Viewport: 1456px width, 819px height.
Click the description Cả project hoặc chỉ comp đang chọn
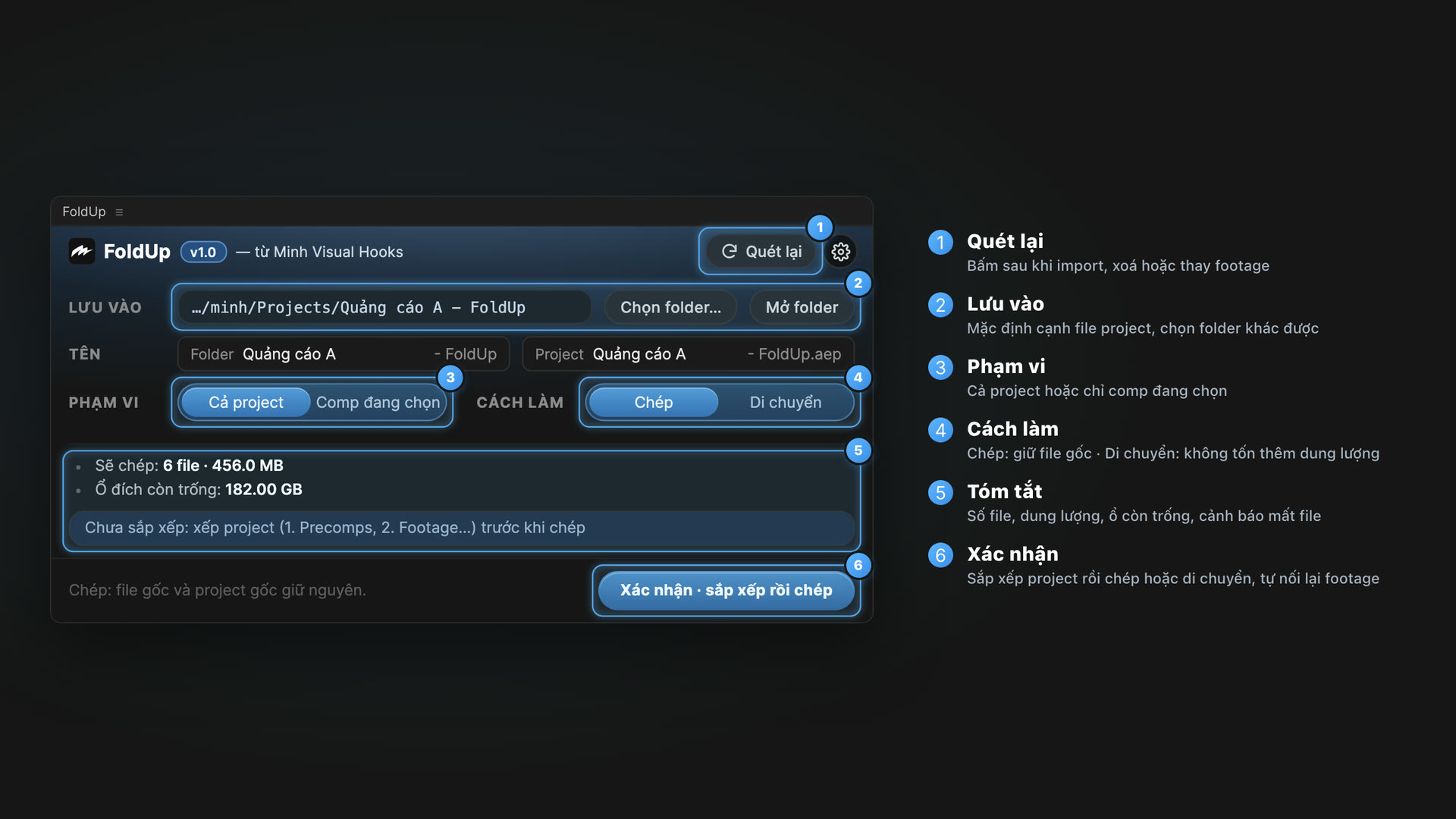tap(1097, 391)
